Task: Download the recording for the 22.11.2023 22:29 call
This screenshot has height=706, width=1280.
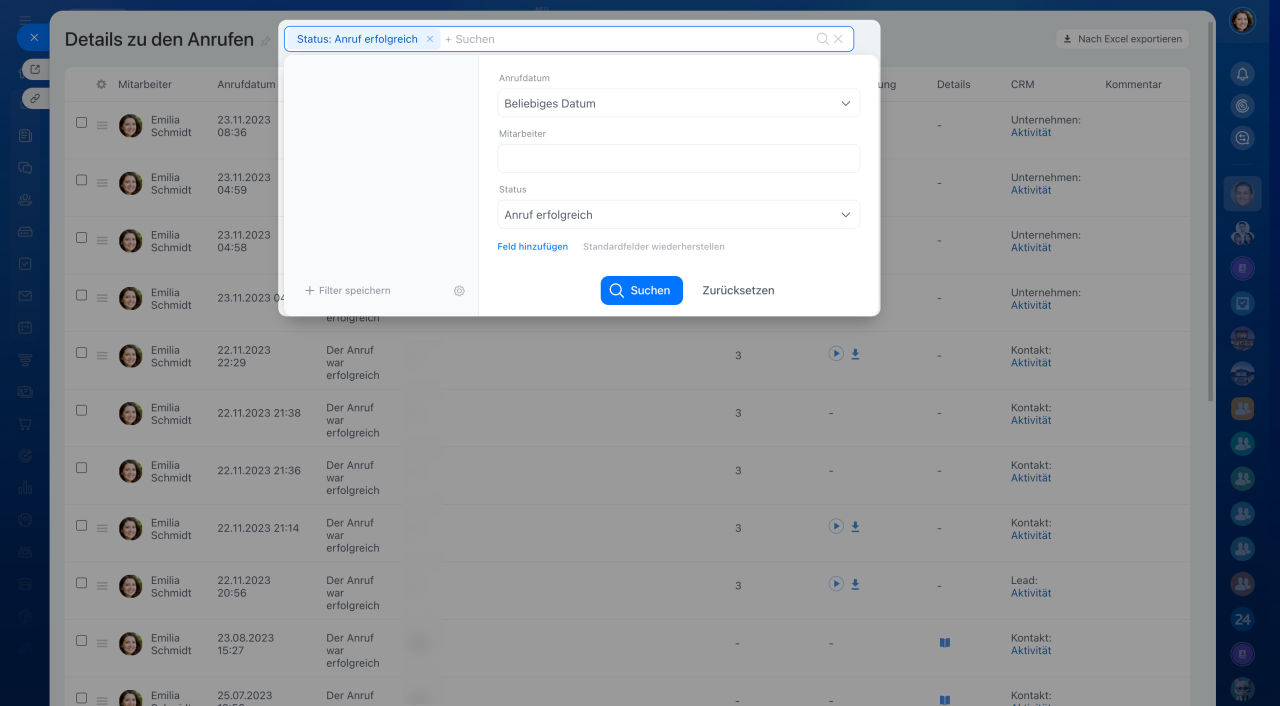Action: click(x=855, y=354)
